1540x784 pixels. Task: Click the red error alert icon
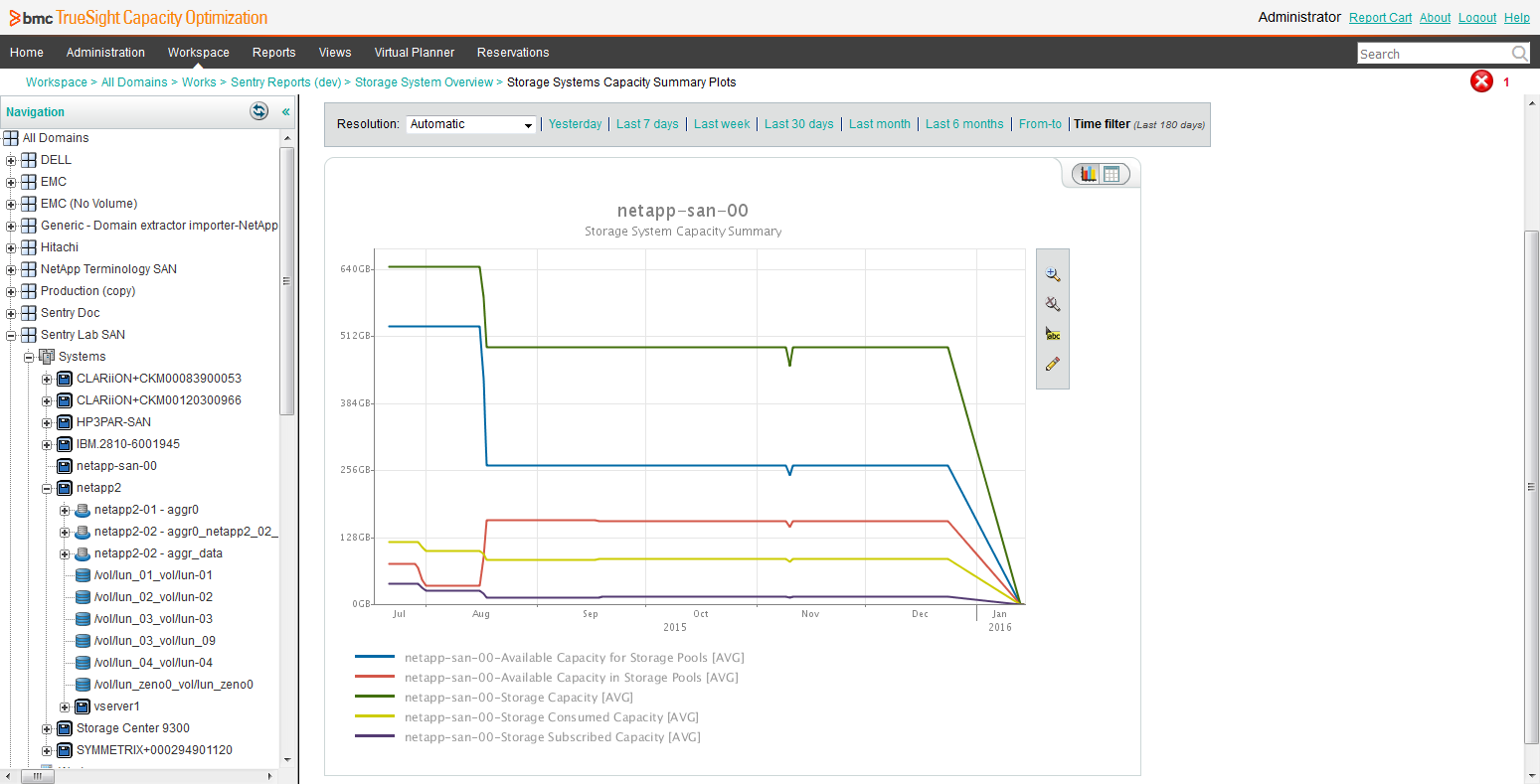point(1481,81)
